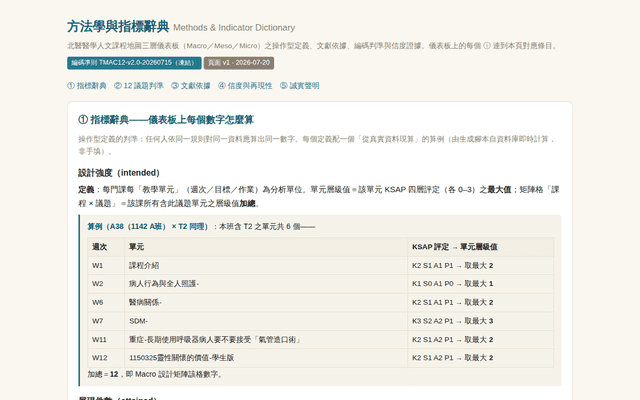Image resolution: width=640 pixels, height=400 pixels.
Task: Click W12 rating K2 S1 A2 P1 → 取最大 2
Action: pyautogui.click(x=480, y=358)
